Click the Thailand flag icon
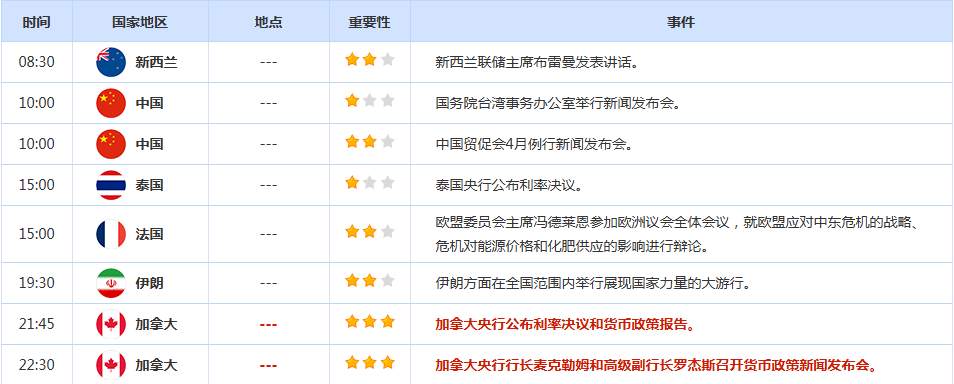 coord(111,185)
